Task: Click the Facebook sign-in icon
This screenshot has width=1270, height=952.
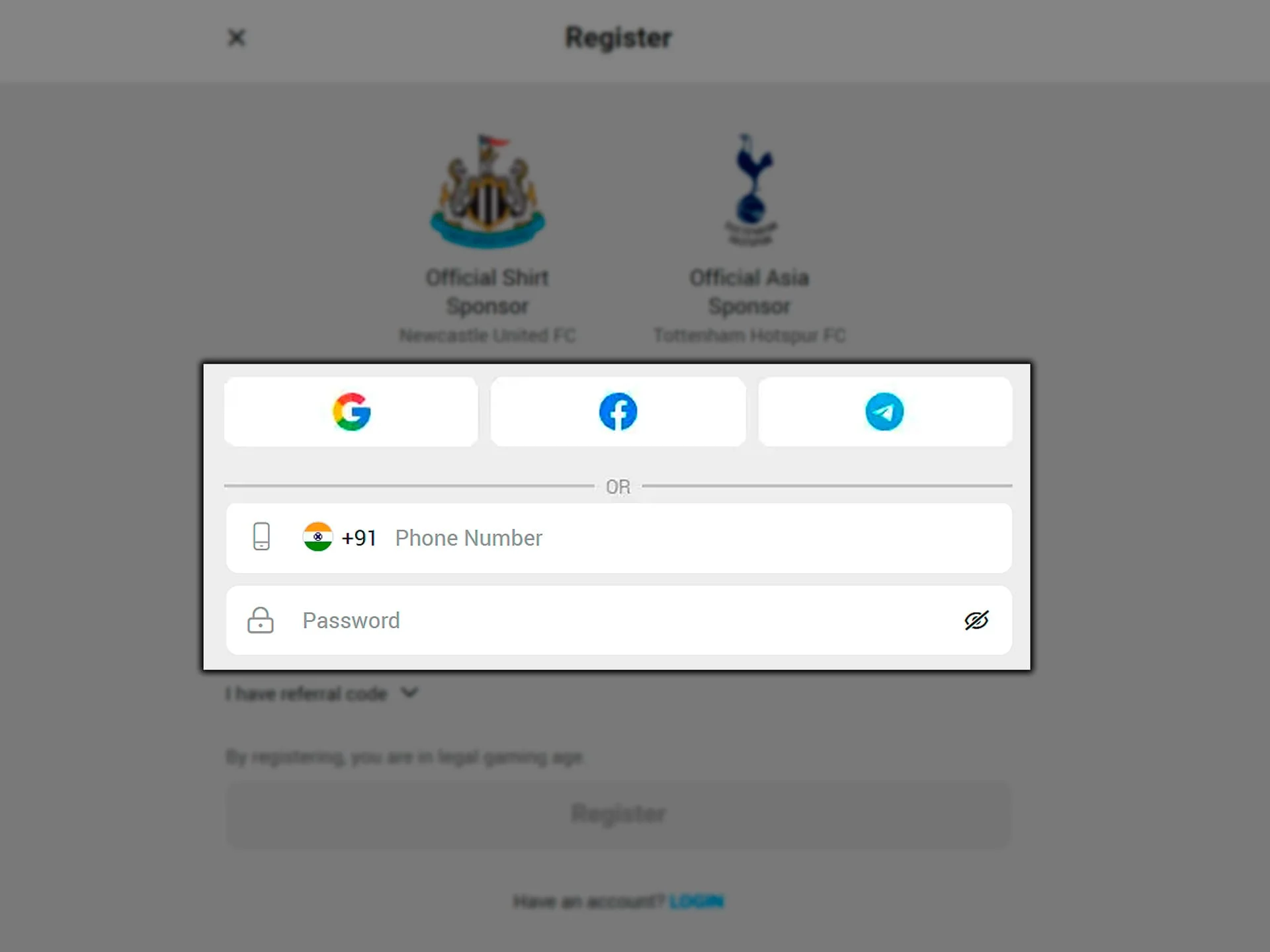Action: pos(617,411)
